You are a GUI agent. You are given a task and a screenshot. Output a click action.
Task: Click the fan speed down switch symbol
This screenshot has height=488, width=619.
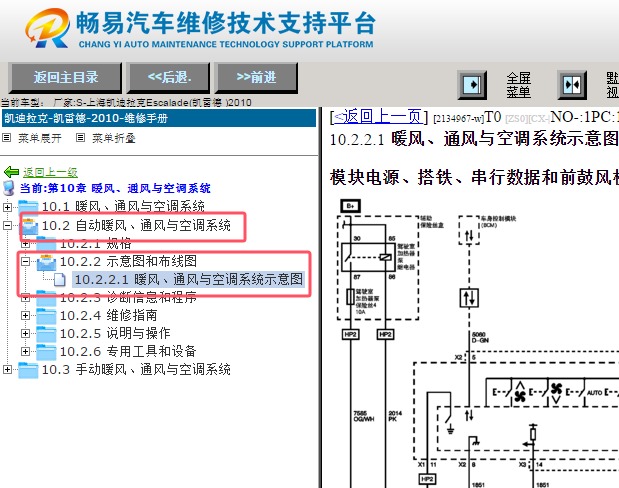(556, 392)
